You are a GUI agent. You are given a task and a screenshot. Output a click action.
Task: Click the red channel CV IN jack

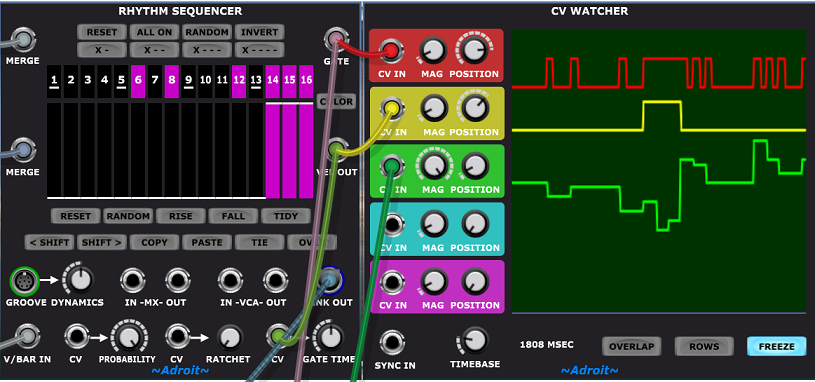[391, 50]
